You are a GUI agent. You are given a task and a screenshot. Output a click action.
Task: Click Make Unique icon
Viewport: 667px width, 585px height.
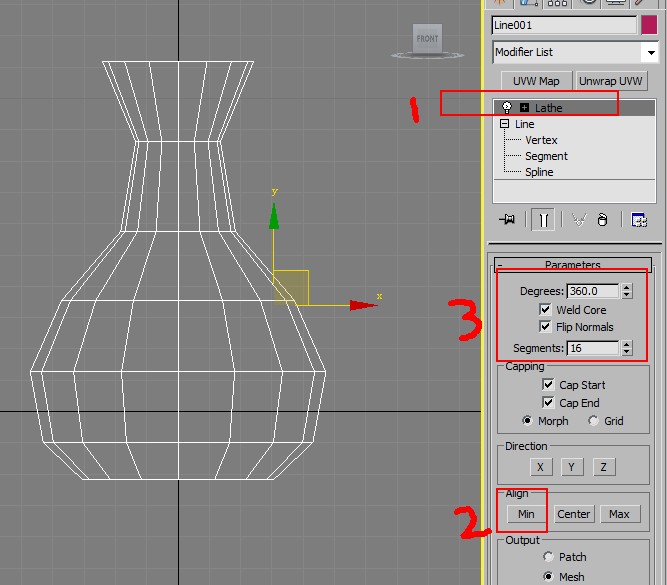(579, 220)
